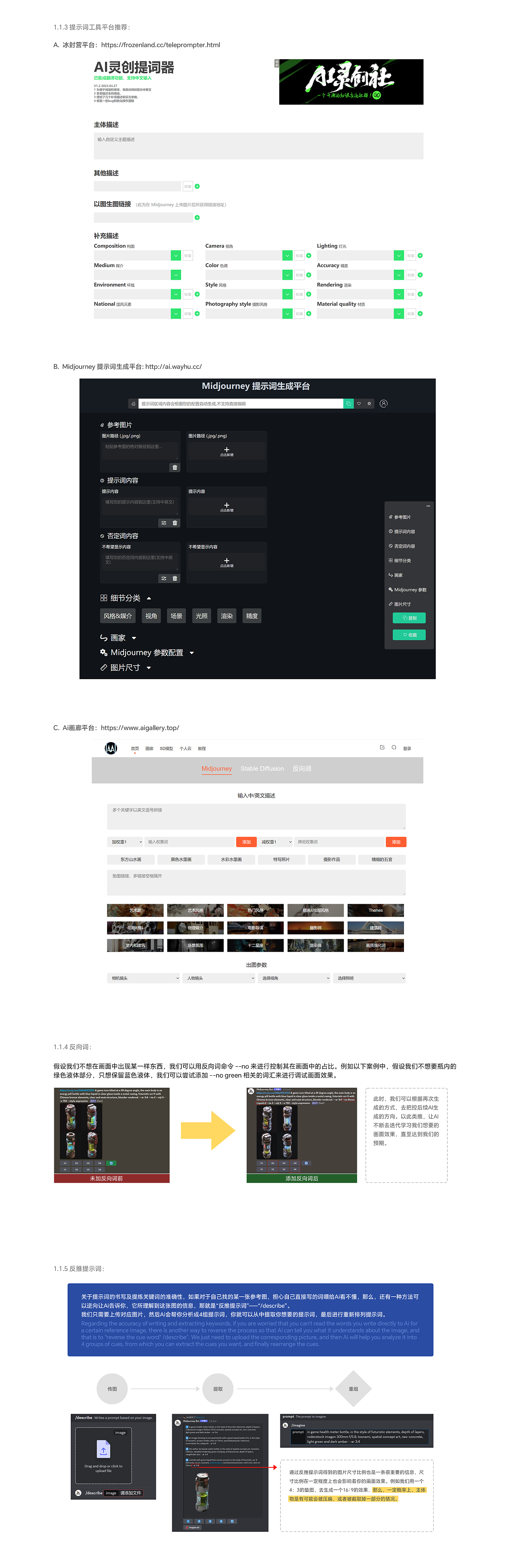Expand the 图片尺寸 section
The width and height of the screenshot is (515, 1568).
pyautogui.click(x=148, y=668)
